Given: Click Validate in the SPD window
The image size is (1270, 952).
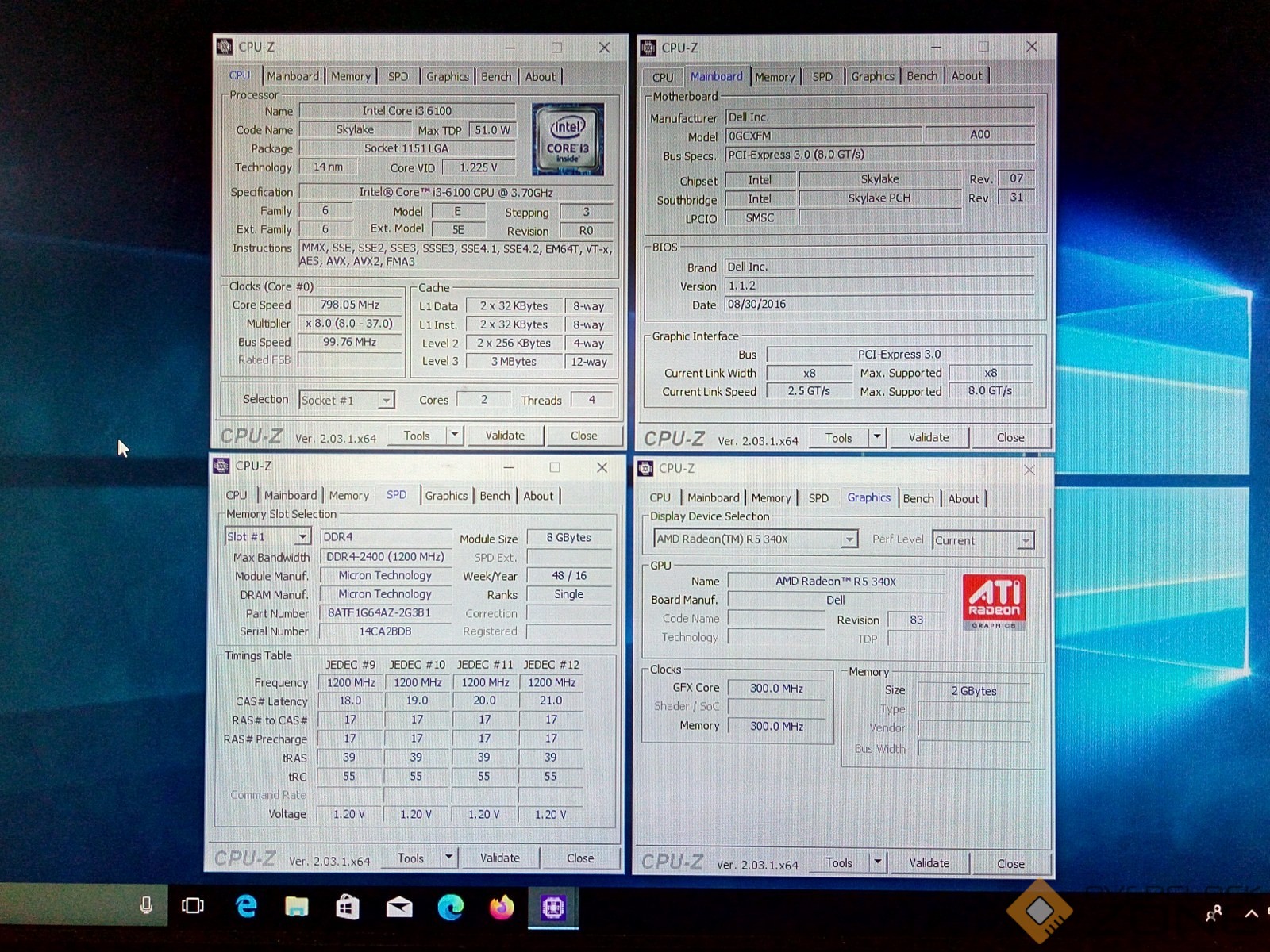Looking at the screenshot, I should (x=500, y=858).
